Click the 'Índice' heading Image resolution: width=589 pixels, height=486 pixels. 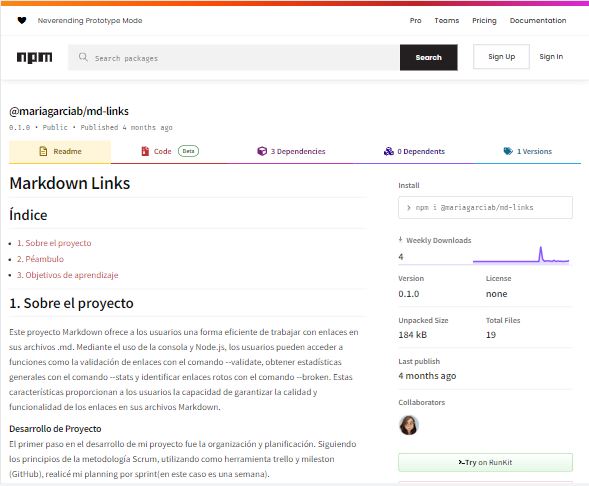(28, 215)
